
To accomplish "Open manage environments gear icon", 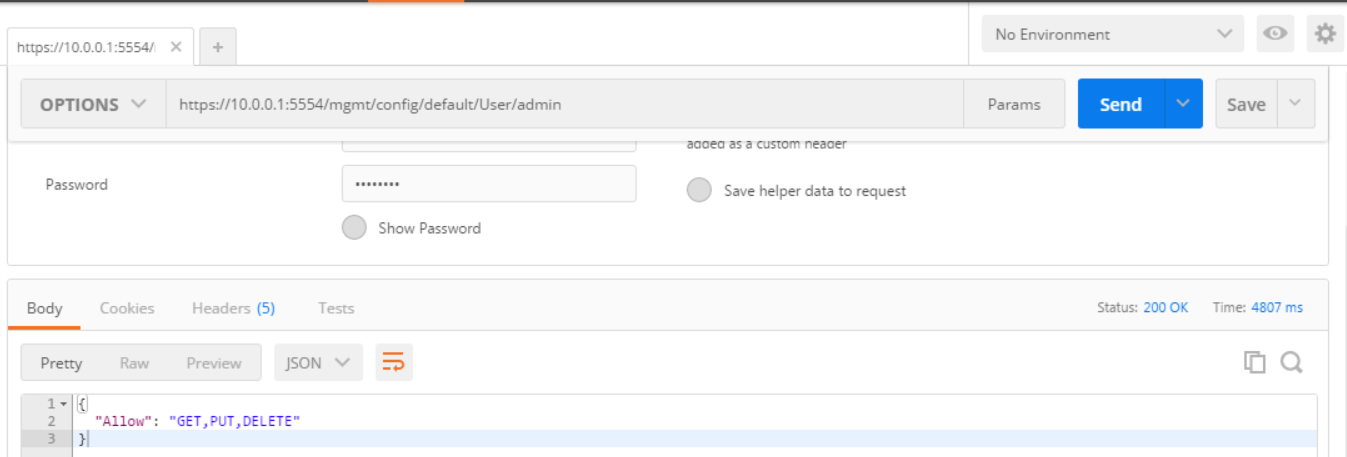I will [1325, 34].
